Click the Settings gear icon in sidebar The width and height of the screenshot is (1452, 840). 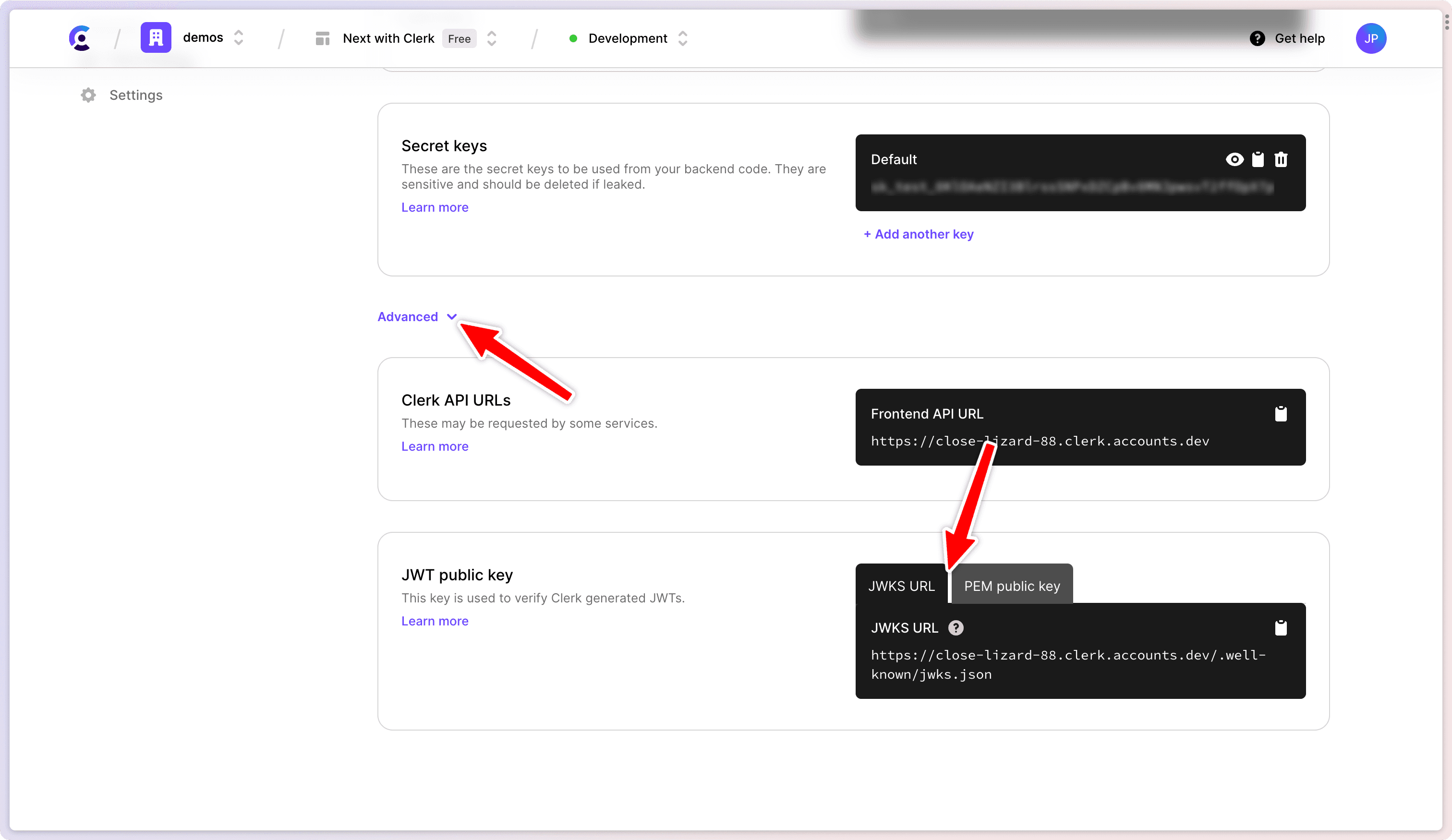[x=88, y=95]
